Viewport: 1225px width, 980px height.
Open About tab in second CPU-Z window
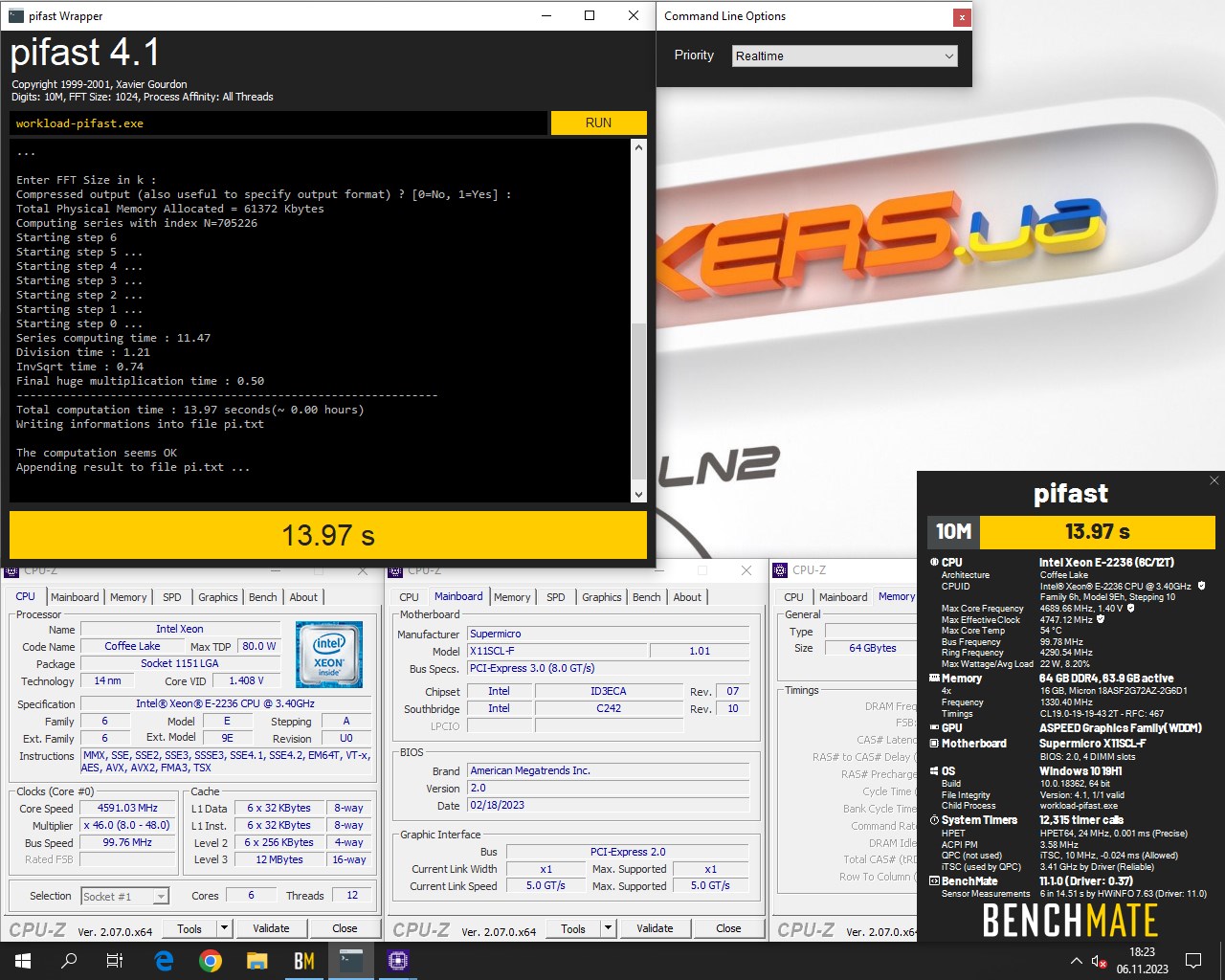click(687, 597)
